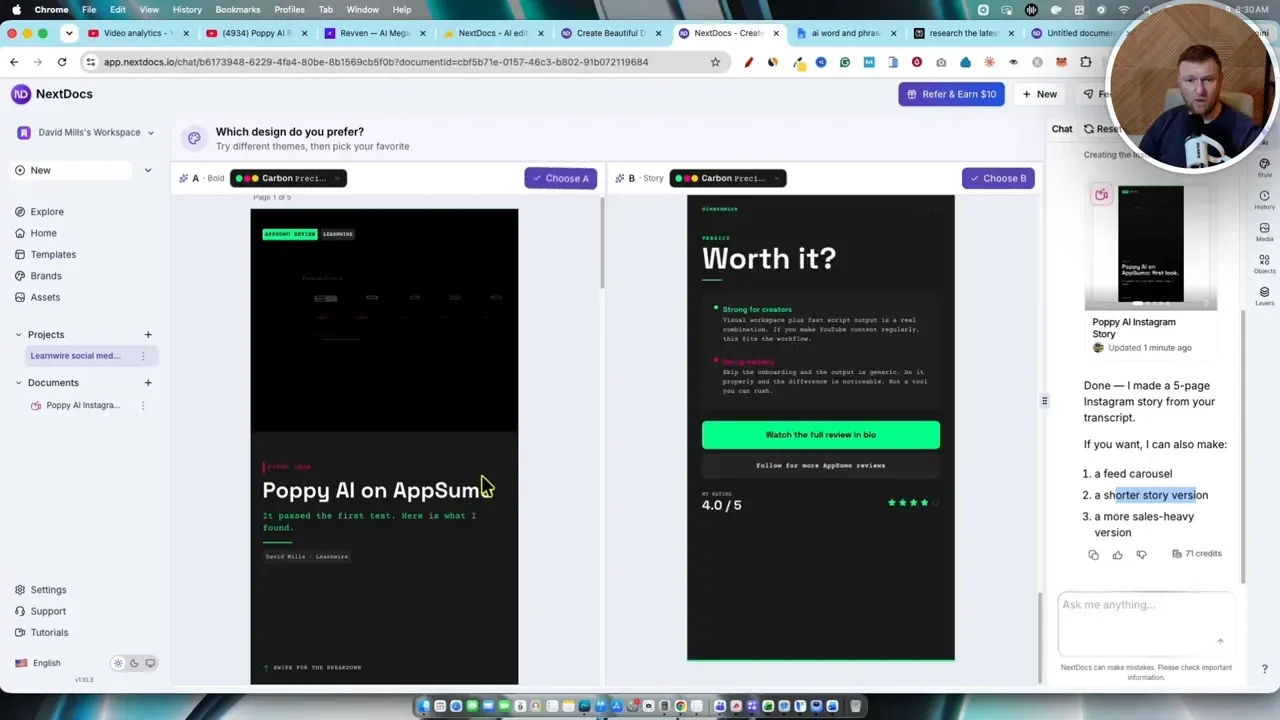Choose design A
This screenshot has height=720, width=1280.
click(560, 178)
